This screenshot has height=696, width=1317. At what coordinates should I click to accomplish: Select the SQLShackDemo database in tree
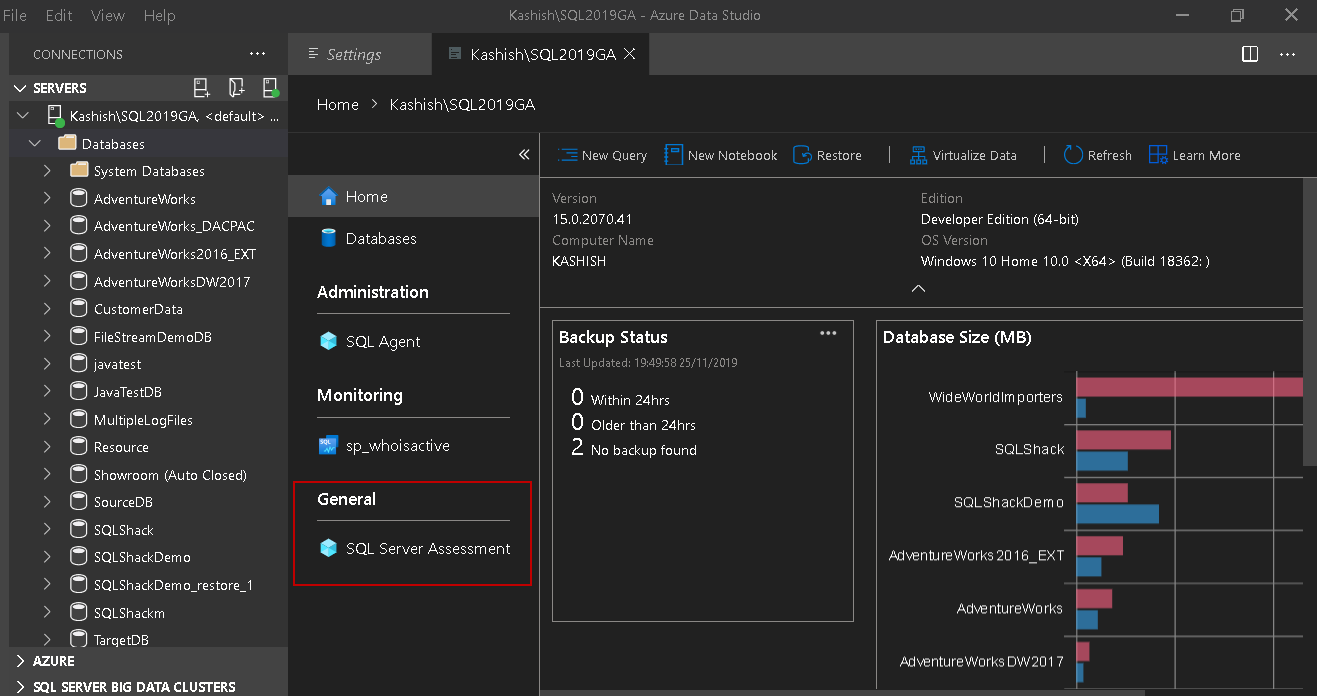coord(142,557)
